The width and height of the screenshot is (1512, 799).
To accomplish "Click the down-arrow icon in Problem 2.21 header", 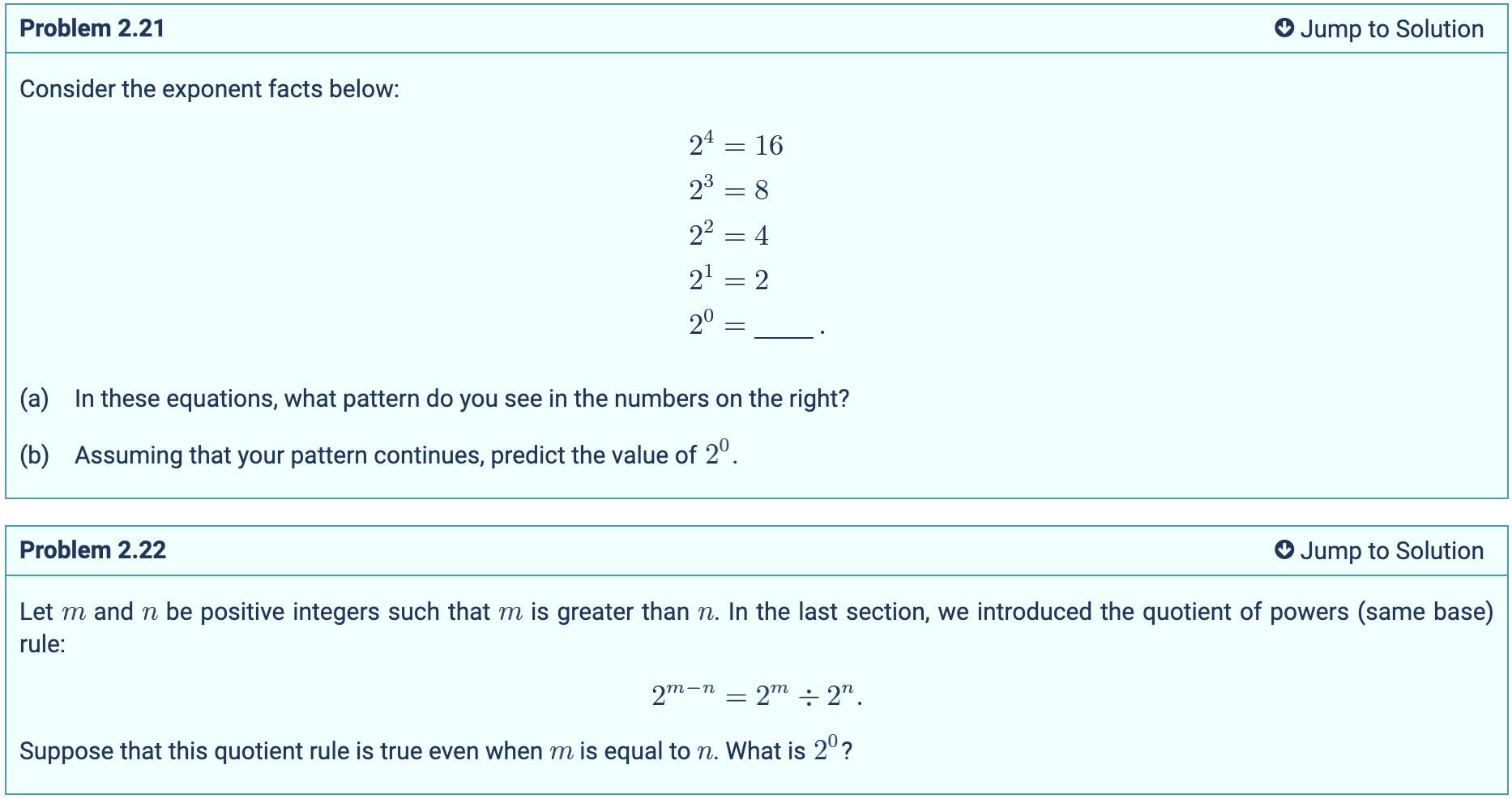I will click(x=1283, y=28).
